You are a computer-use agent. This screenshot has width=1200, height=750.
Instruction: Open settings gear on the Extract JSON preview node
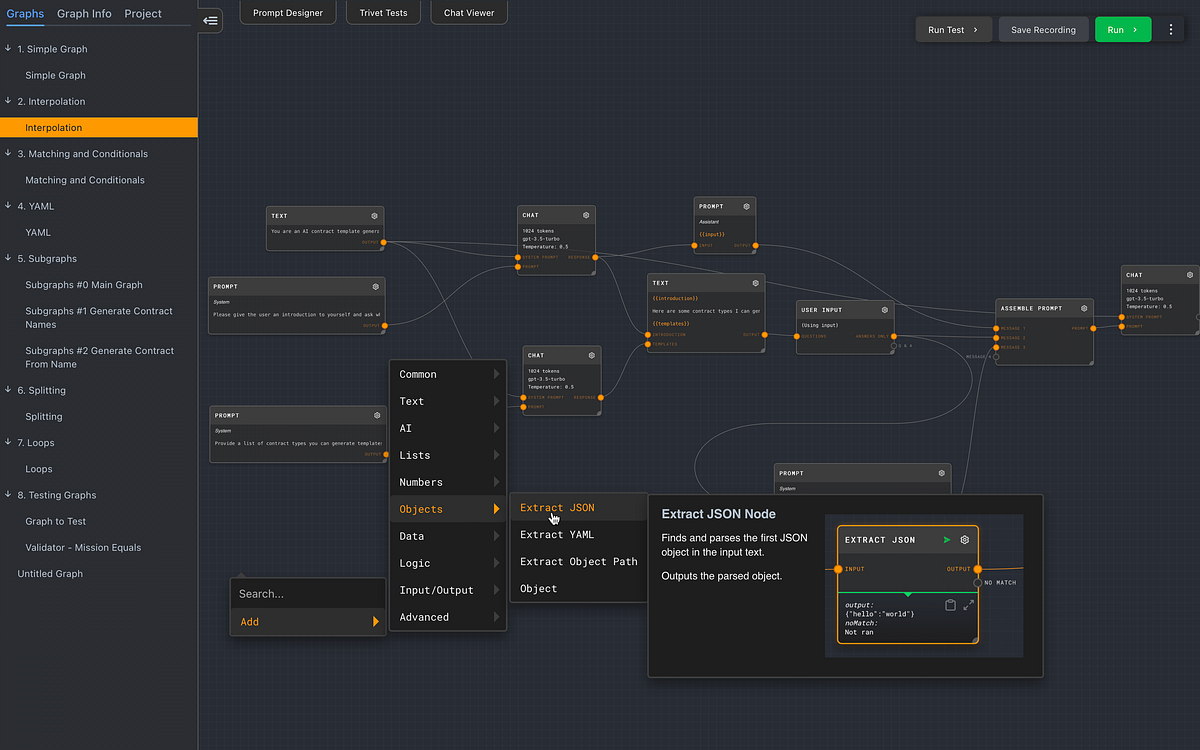(x=963, y=539)
